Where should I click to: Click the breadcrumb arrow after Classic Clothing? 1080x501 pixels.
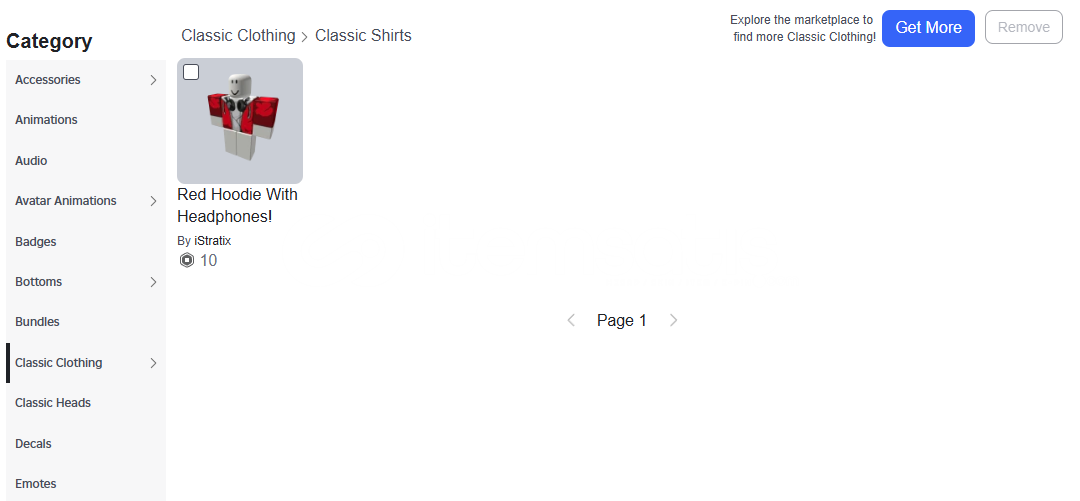[x=305, y=37]
